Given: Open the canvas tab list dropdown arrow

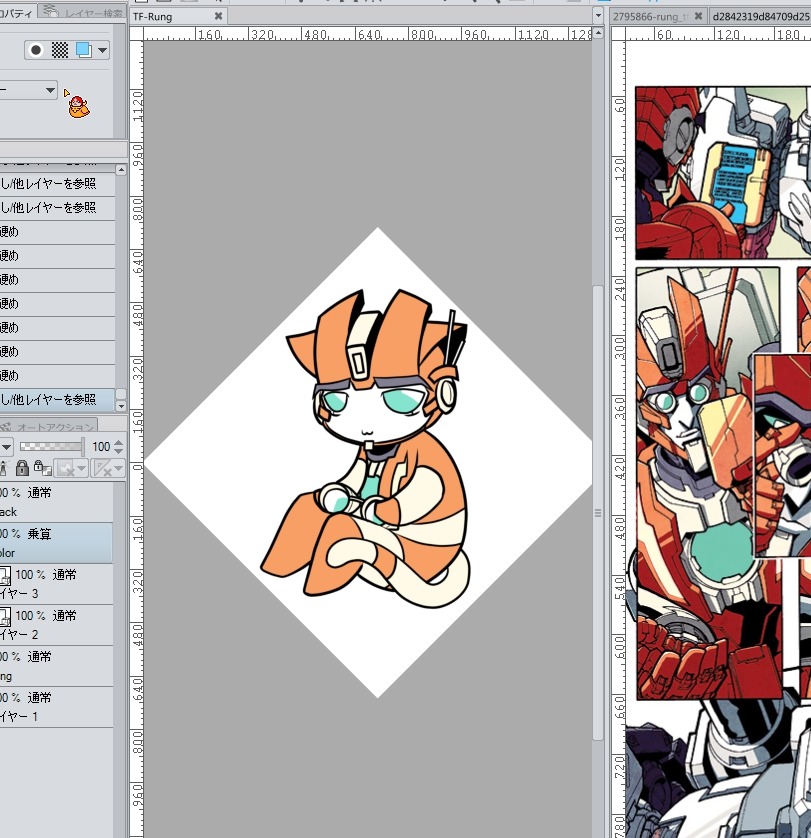Looking at the screenshot, I should coord(598,15).
